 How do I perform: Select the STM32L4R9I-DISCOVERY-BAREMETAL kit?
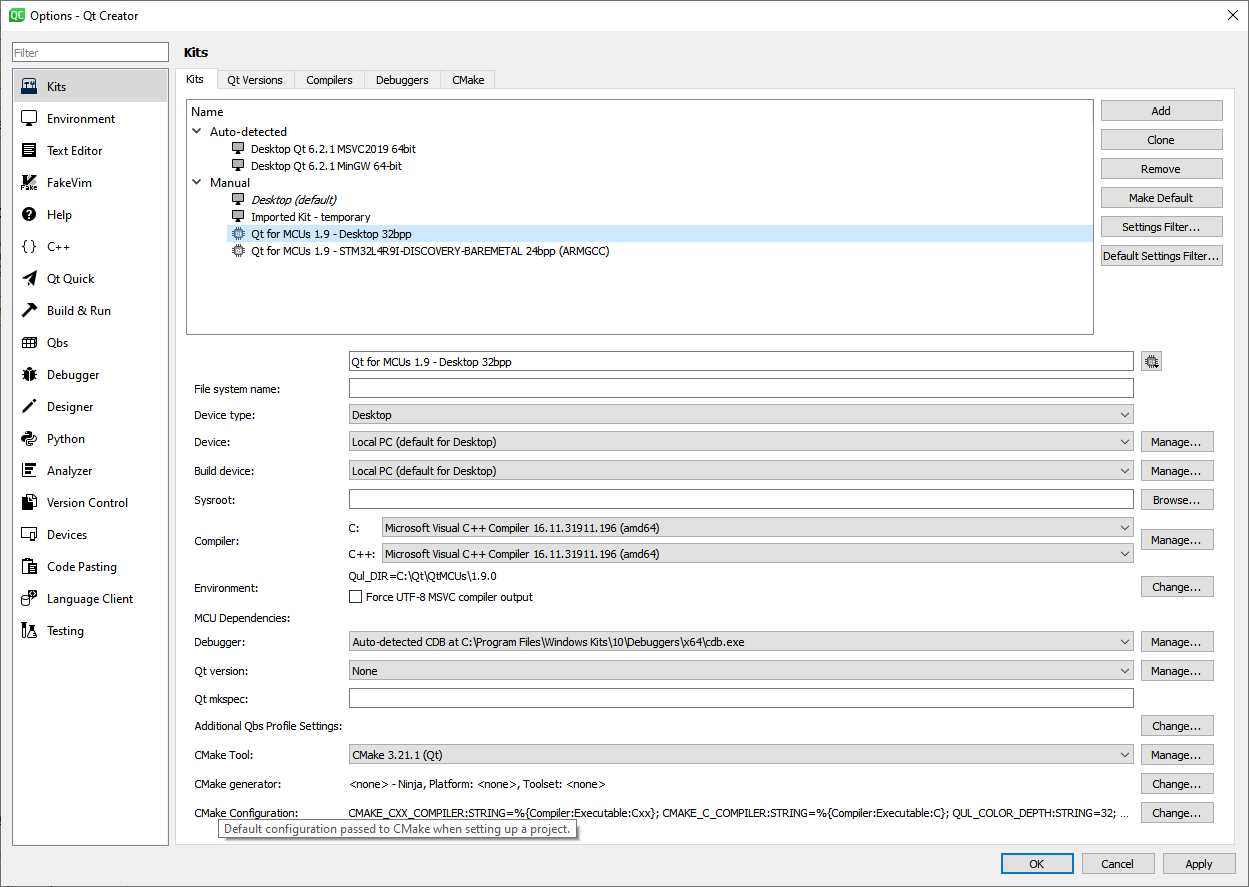click(430, 251)
